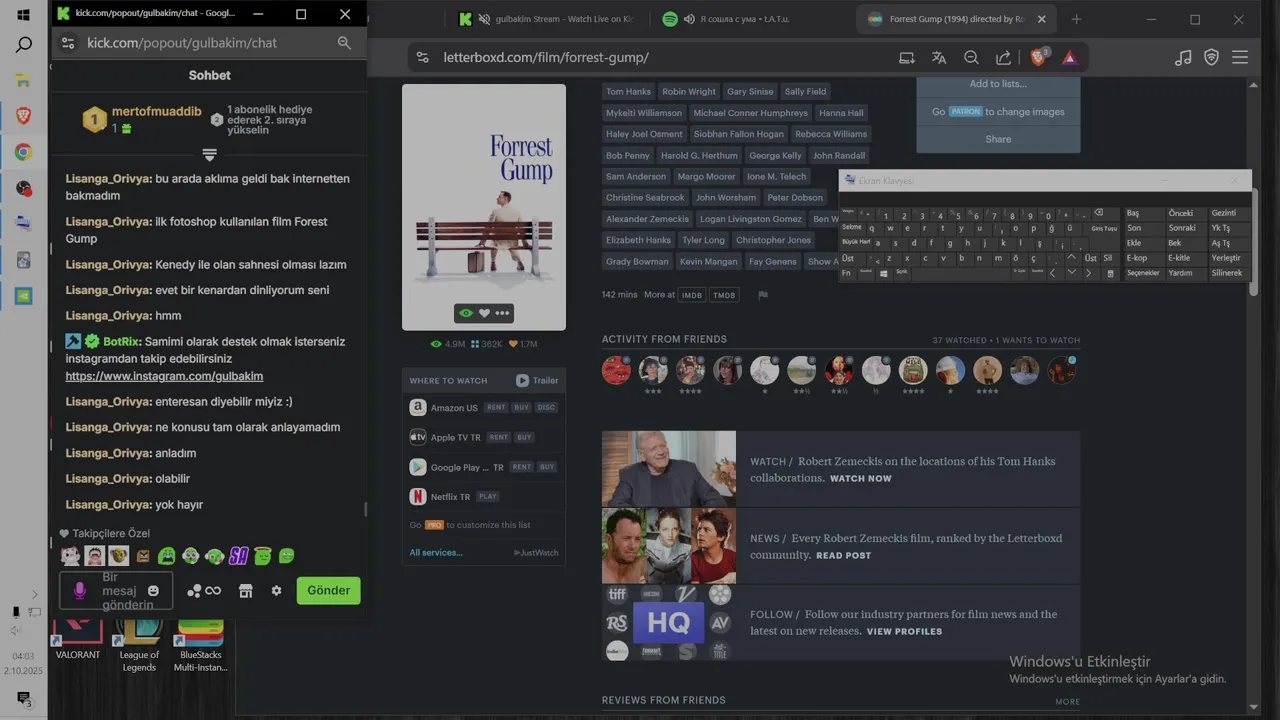Switch to the gulbakim Stream tab
This screenshot has width=1280, height=720.
pos(548,19)
